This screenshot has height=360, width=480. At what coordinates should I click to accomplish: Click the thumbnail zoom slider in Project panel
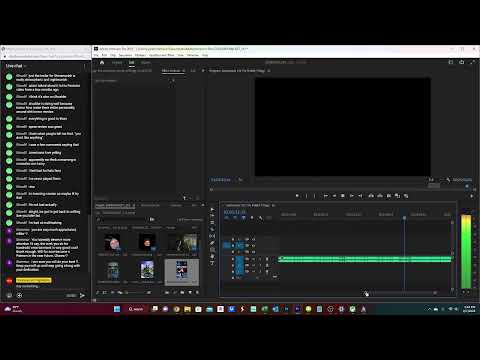137,292
